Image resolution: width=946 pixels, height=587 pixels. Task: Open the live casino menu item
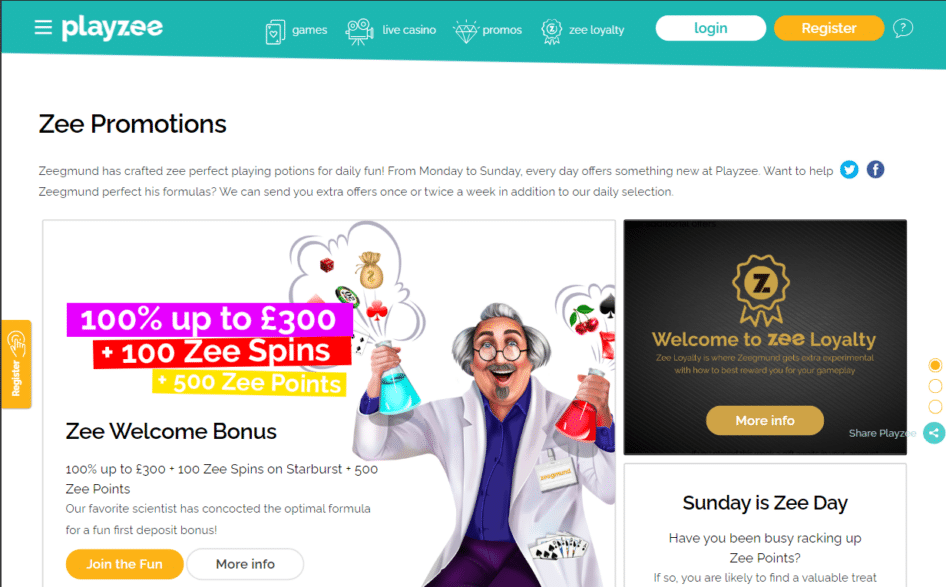click(409, 30)
